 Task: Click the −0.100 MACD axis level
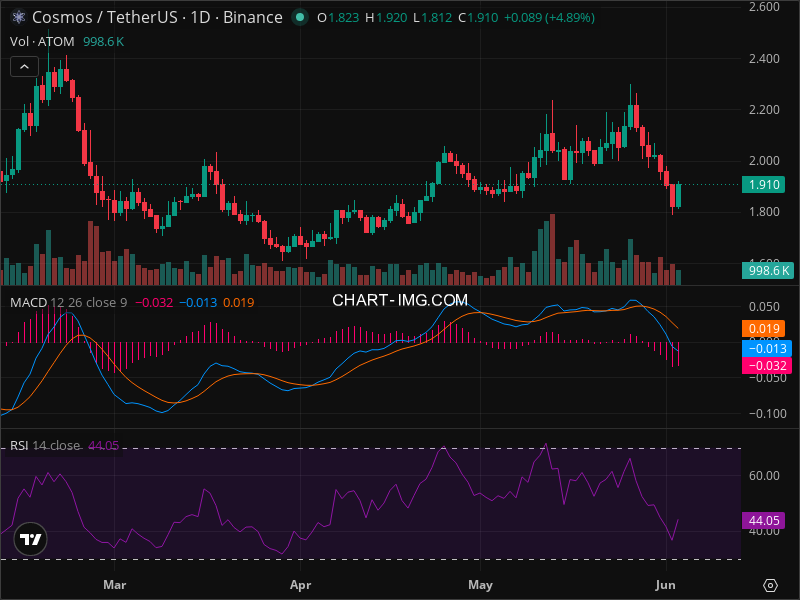point(767,413)
